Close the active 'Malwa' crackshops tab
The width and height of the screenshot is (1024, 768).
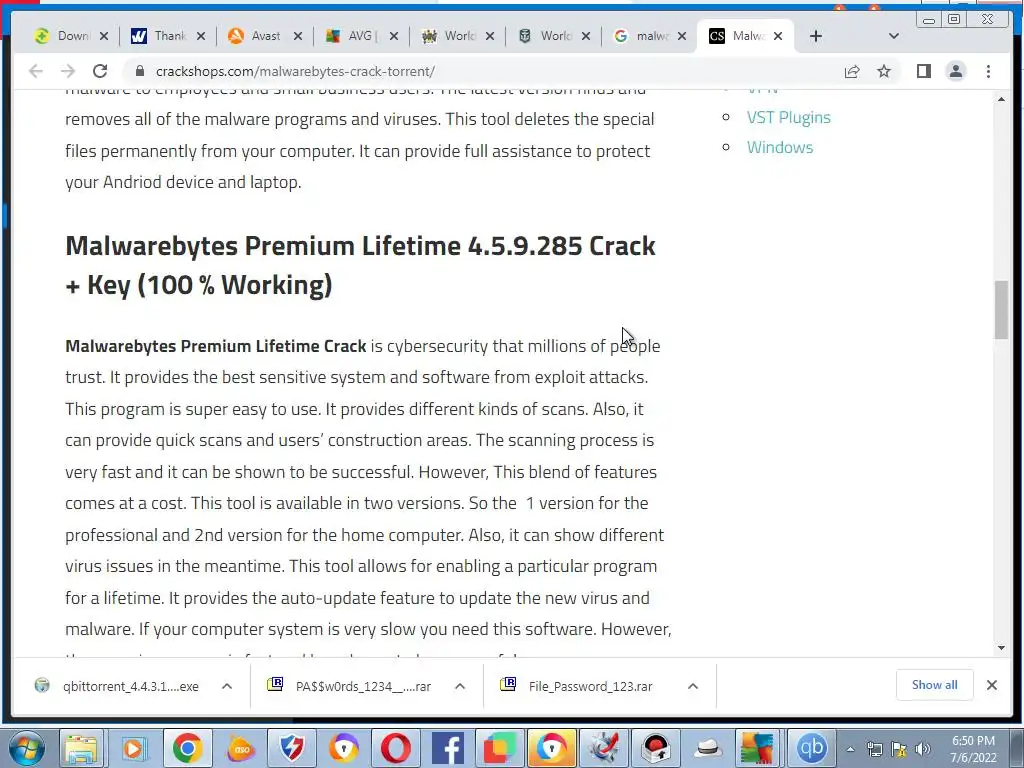[x=778, y=36]
